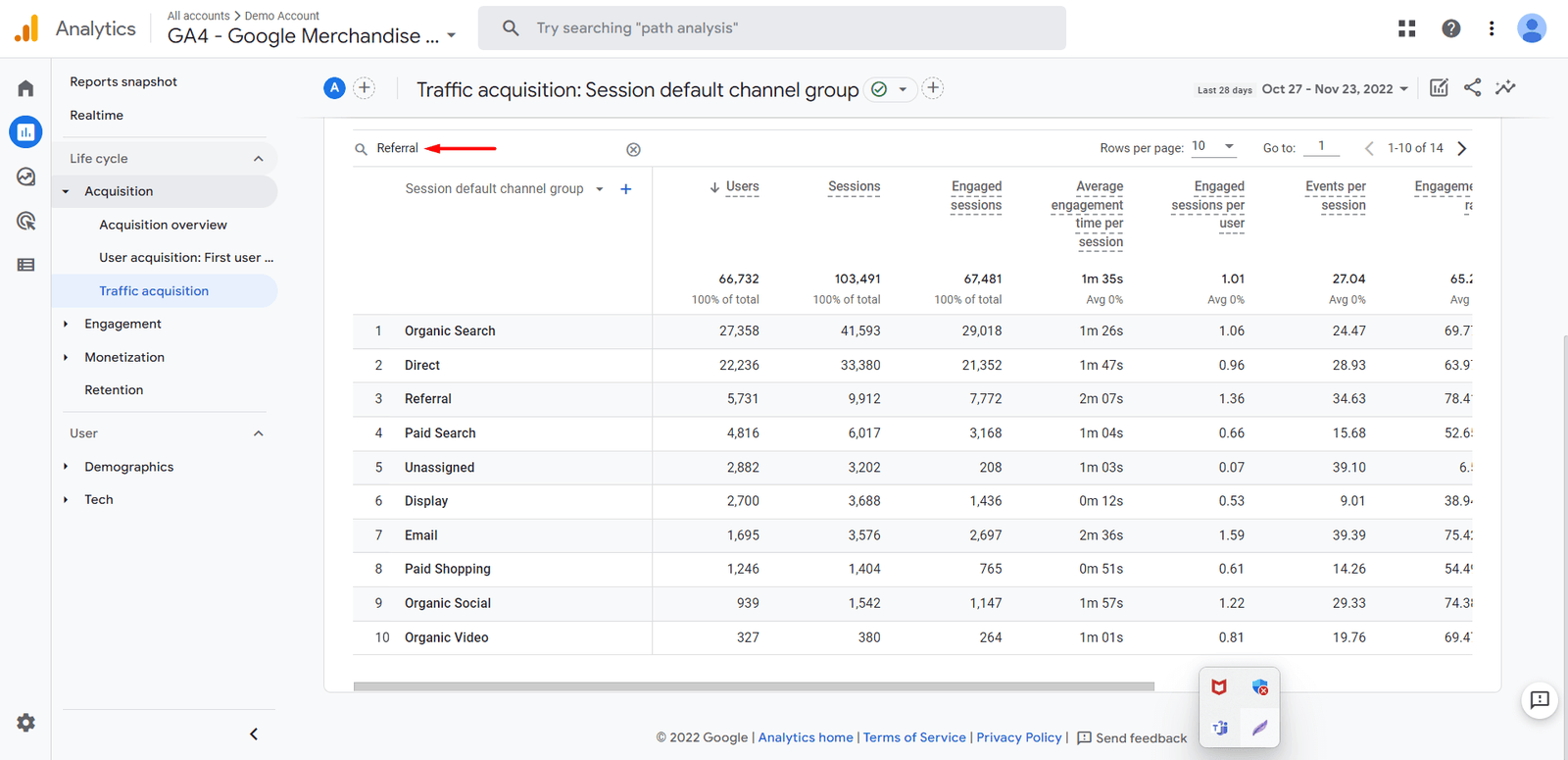Open the Home icon in left rail
The width and height of the screenshot is (1568, 760).
point(25,88)
